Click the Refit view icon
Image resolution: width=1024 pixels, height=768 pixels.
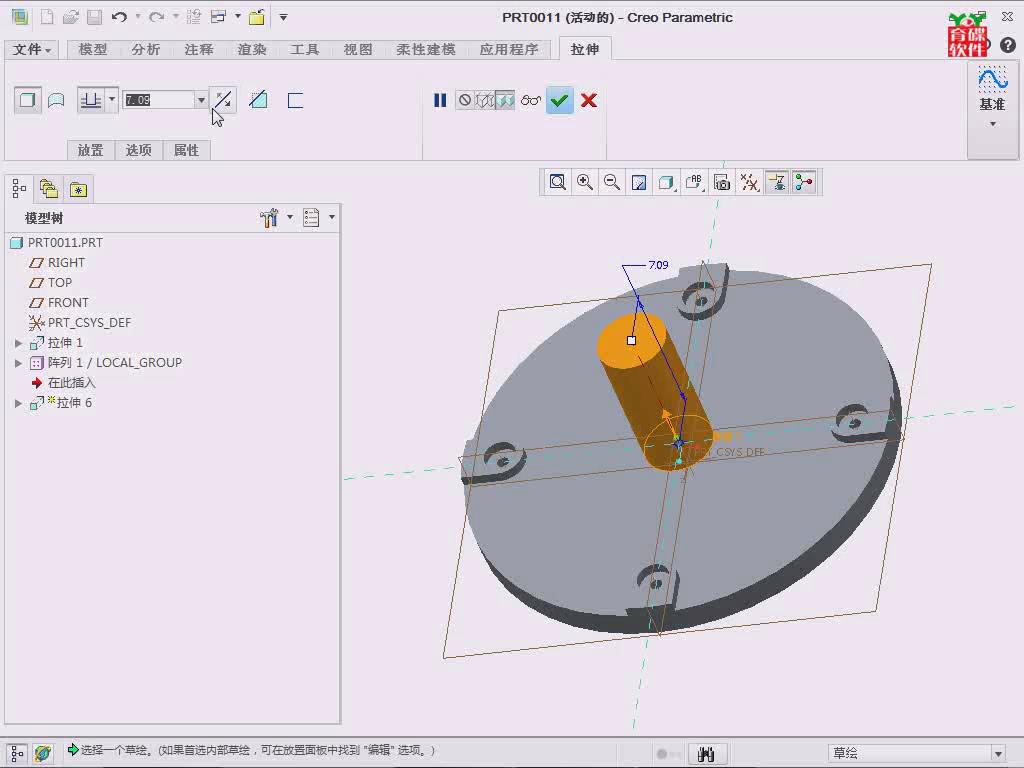[x=558, y=182]
